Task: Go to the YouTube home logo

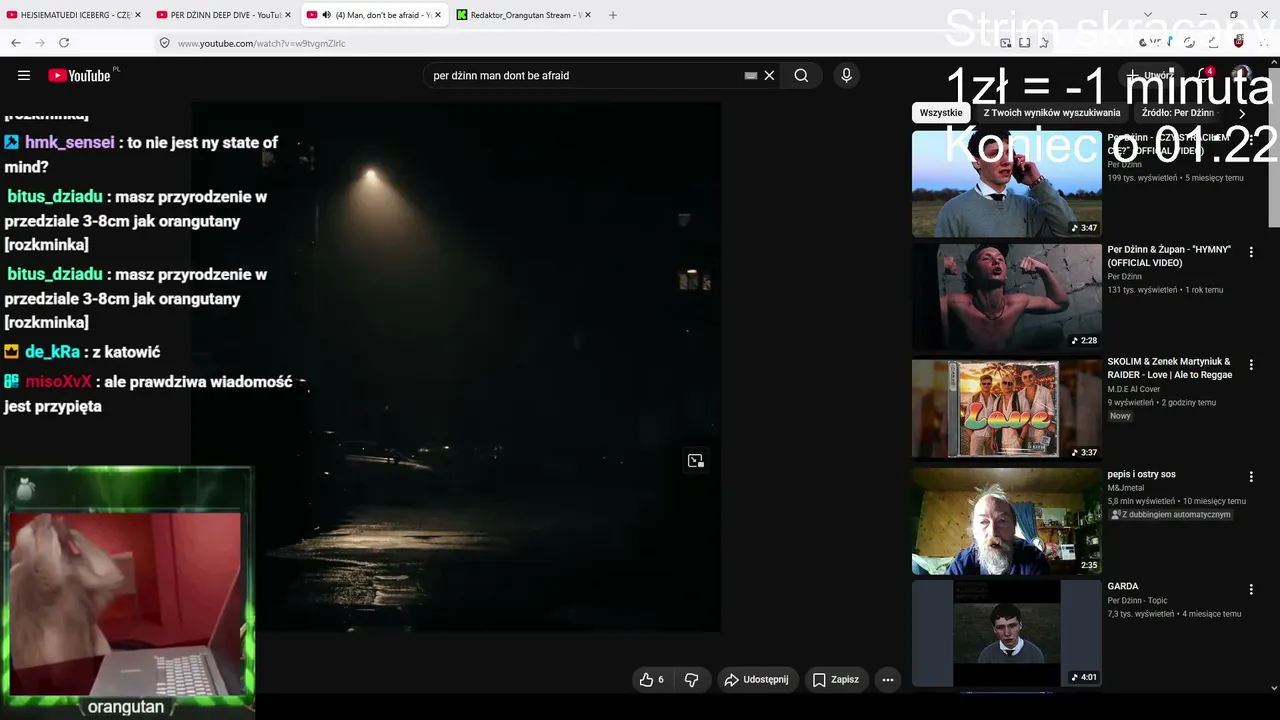Action: pyautogui.click(x=79, y=75)
